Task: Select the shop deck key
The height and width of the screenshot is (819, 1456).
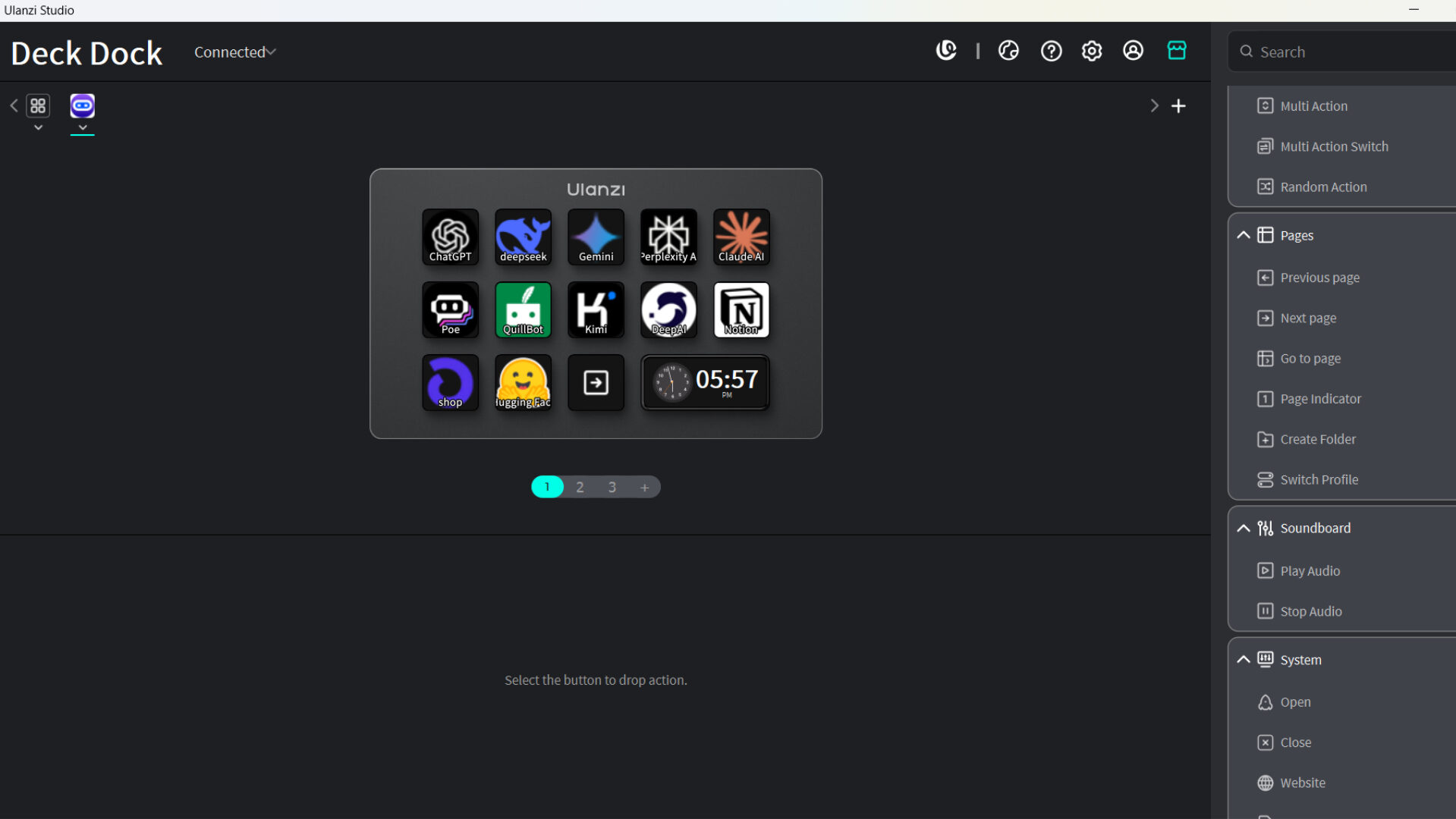Action: [x=450, y=383]
